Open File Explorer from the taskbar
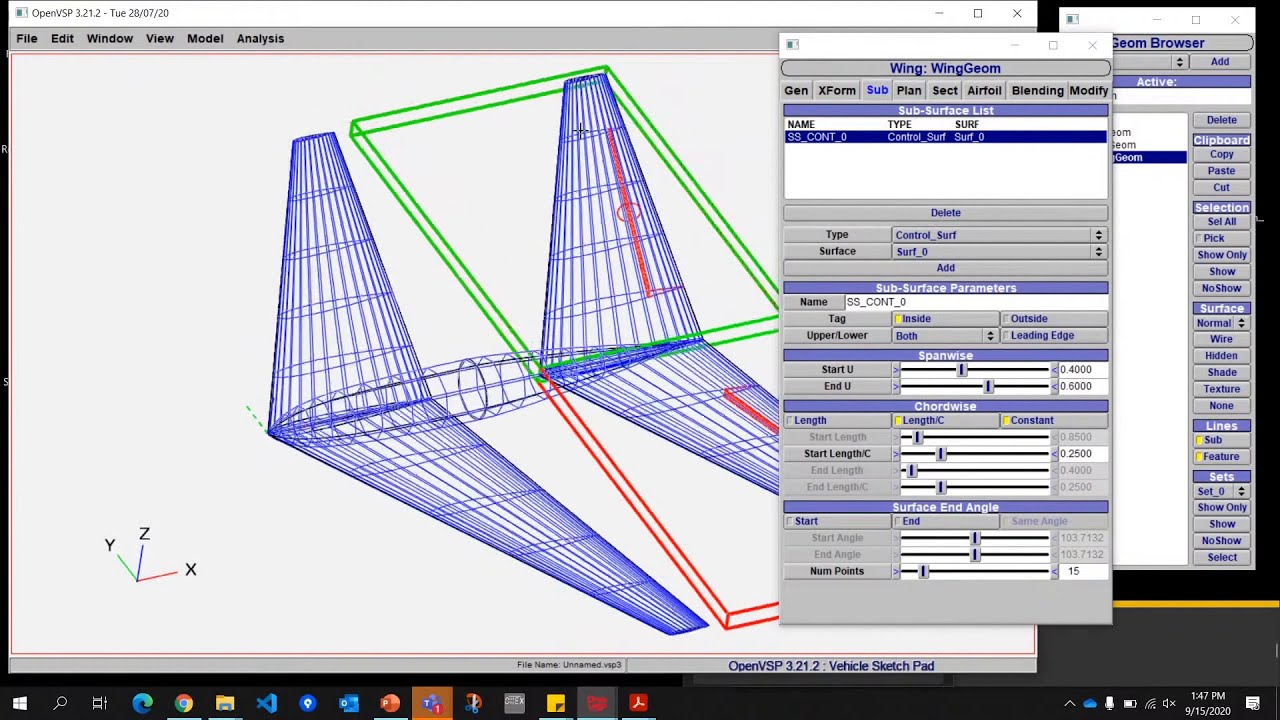This screenshot has height=720, width=1280. click(x=225, y=703)
